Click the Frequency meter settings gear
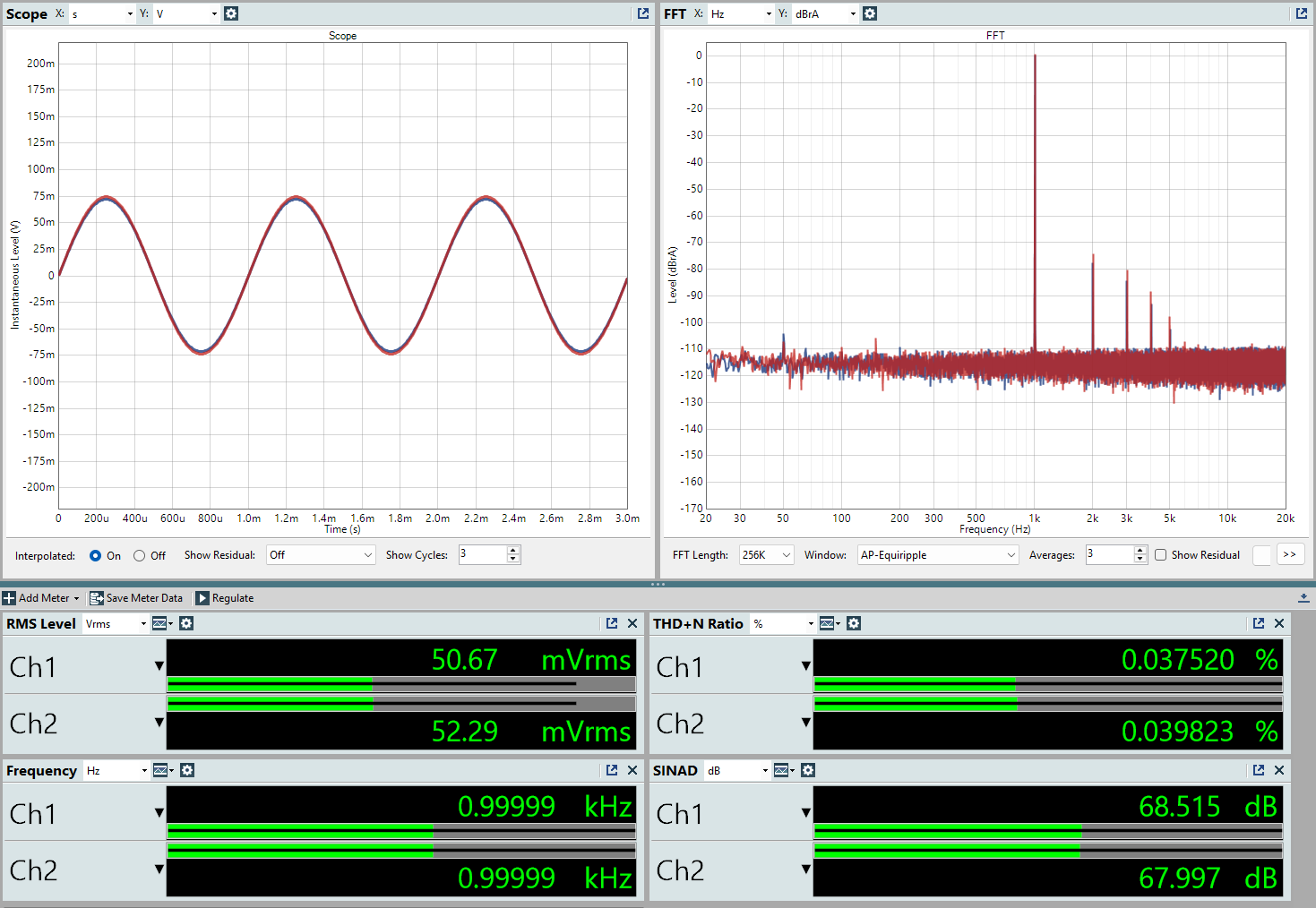1316x908 pixels. (186, 770)
